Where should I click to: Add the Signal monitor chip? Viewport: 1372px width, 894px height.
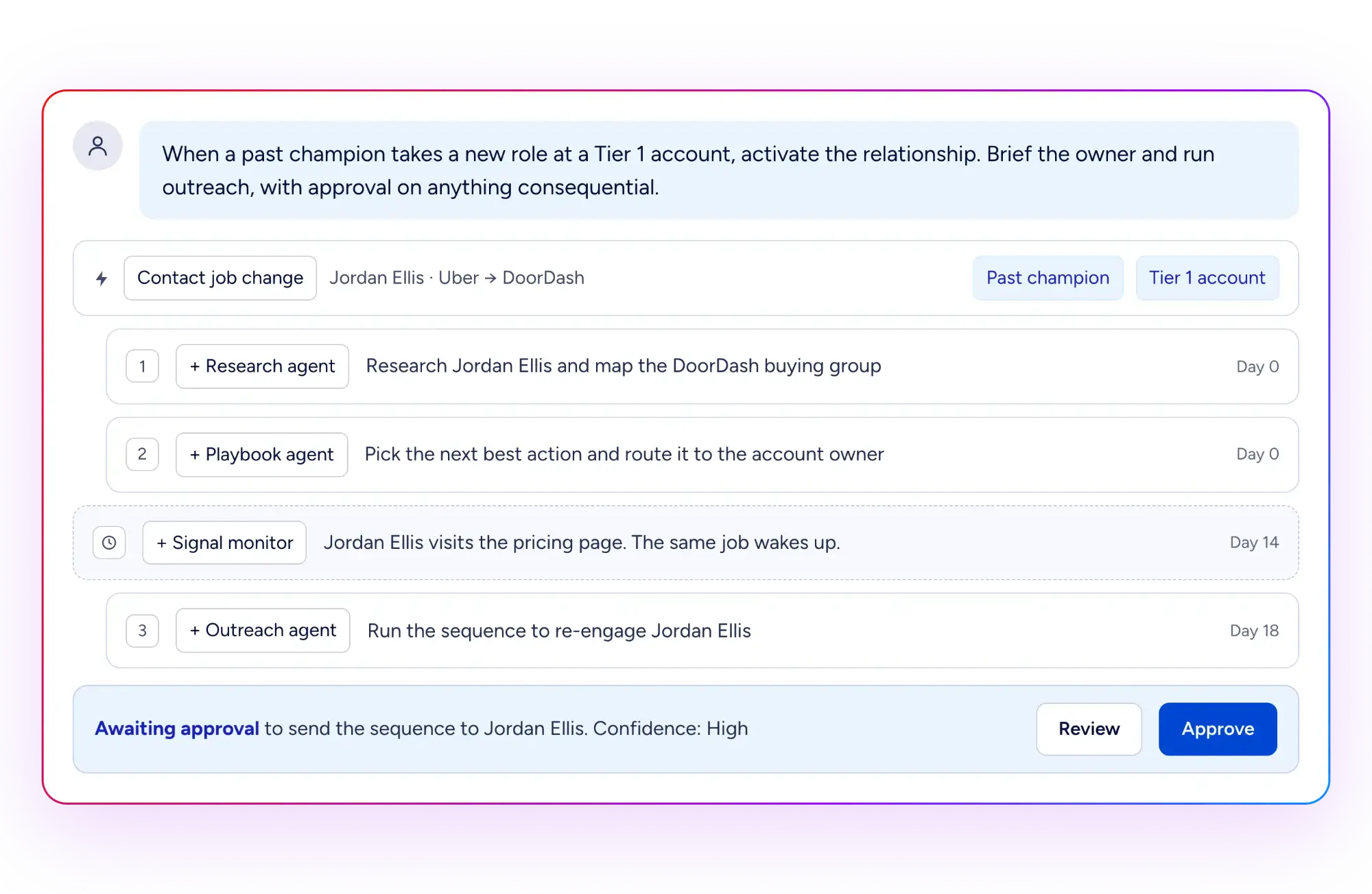pos(224,543)
